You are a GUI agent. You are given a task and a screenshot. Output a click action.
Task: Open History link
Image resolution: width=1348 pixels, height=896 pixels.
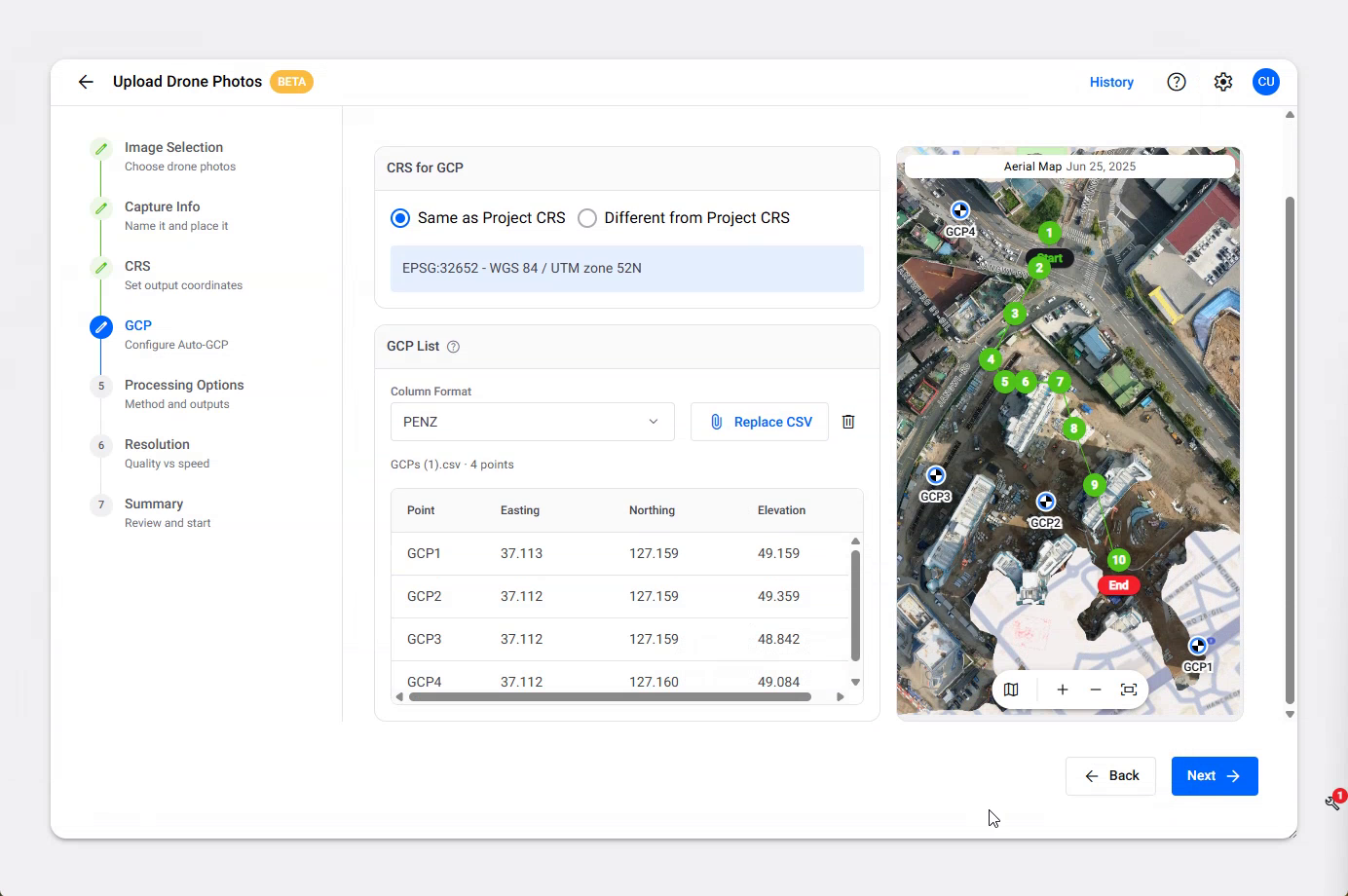point(1111,82)
